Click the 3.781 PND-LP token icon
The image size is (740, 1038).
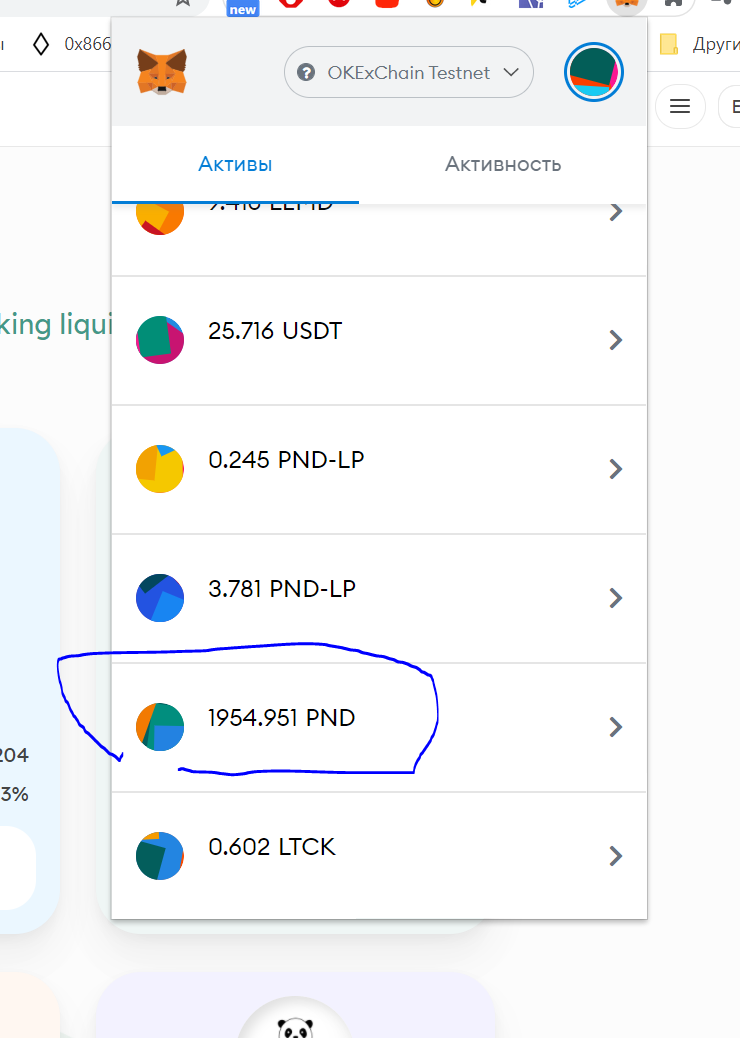(160, 598)
